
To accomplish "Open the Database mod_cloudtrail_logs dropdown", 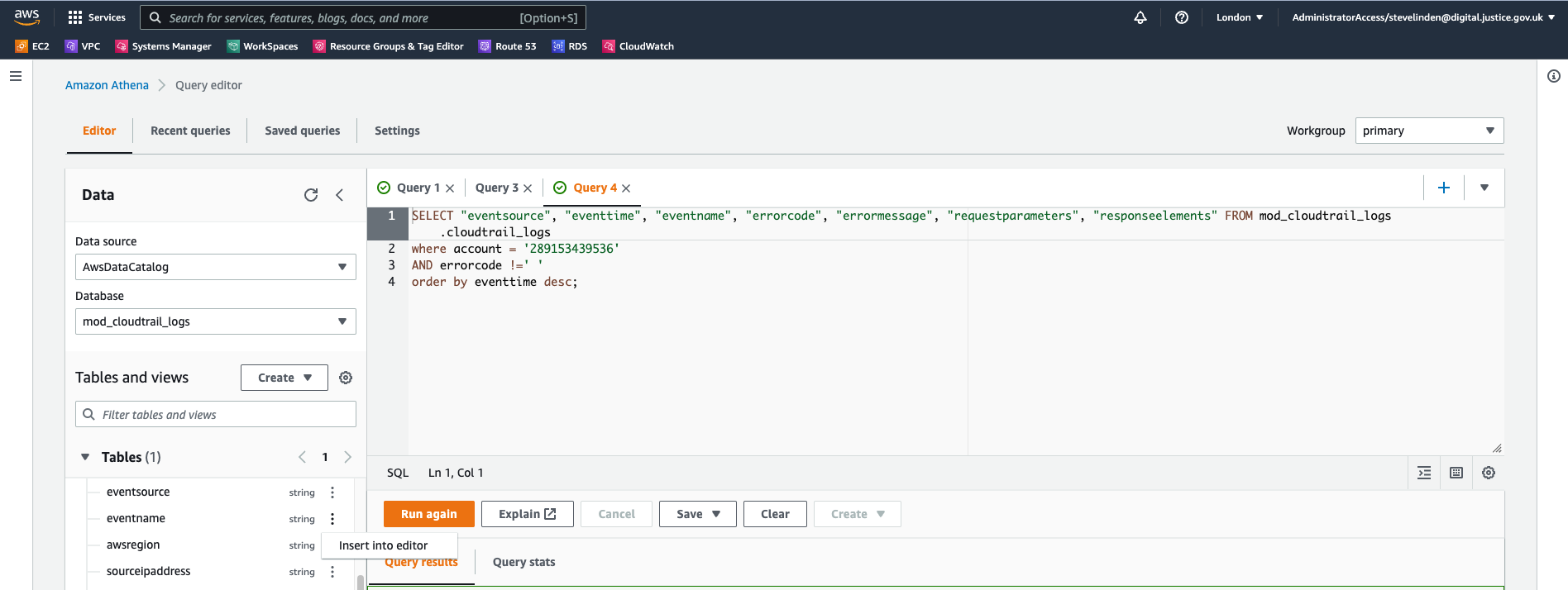I will point(216,321).
